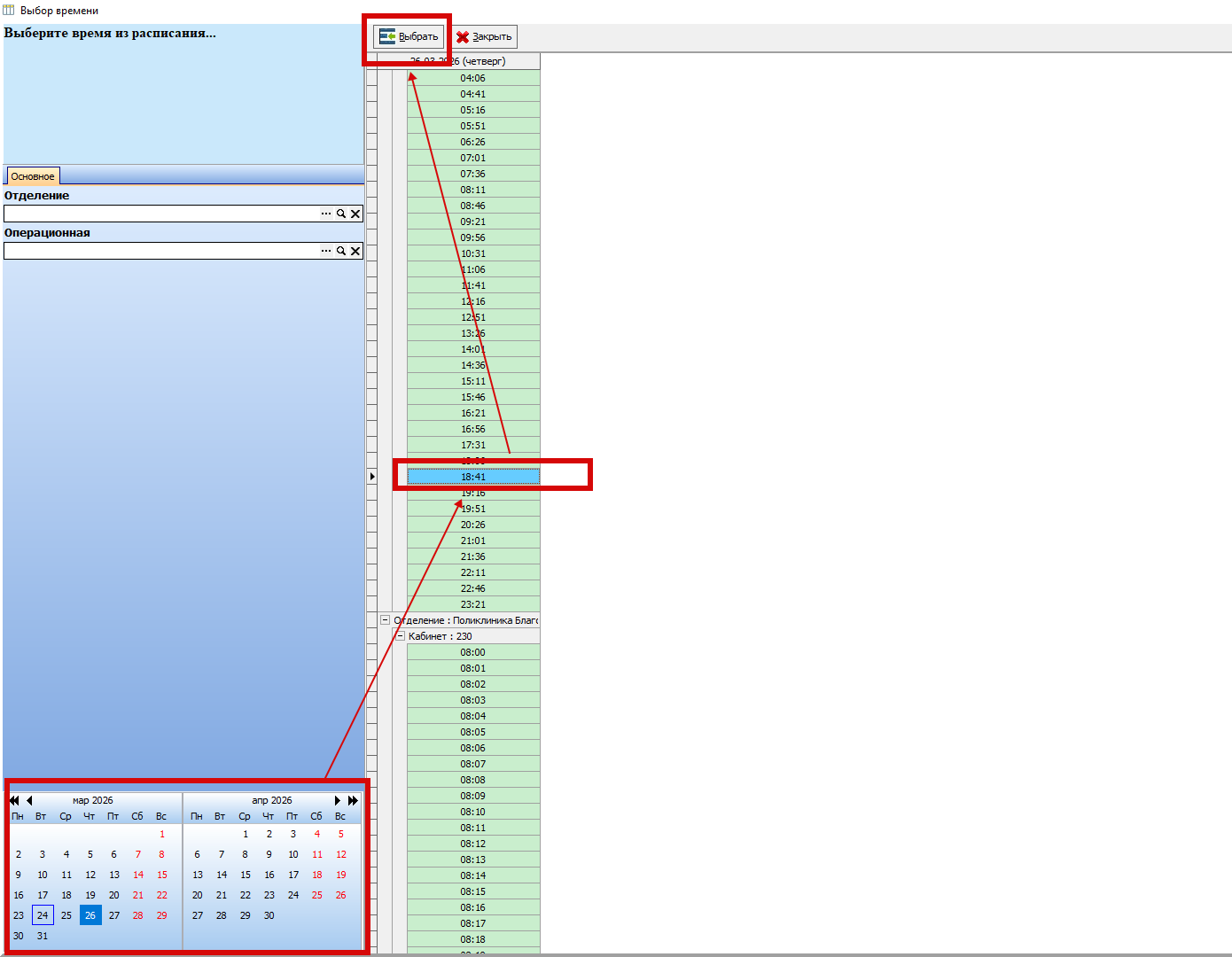Click the Выбрать button

[409, 36]
